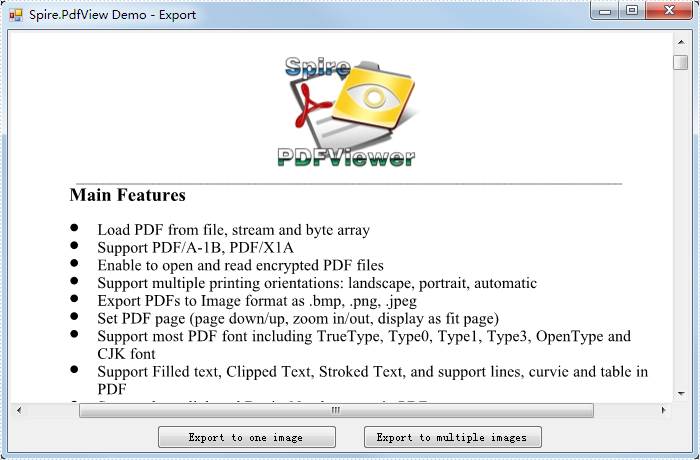Screen dimensions: 700x460
Task: Click 'Support Filled text, Clipped Text' line
Action: tap(373, 380)
